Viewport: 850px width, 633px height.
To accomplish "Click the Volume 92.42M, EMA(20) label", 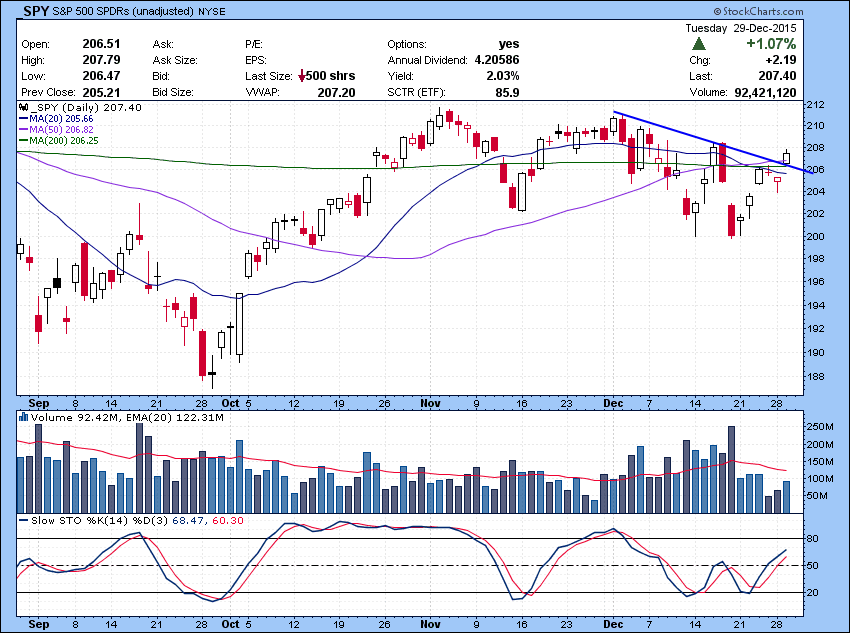I will pos(127,417).
